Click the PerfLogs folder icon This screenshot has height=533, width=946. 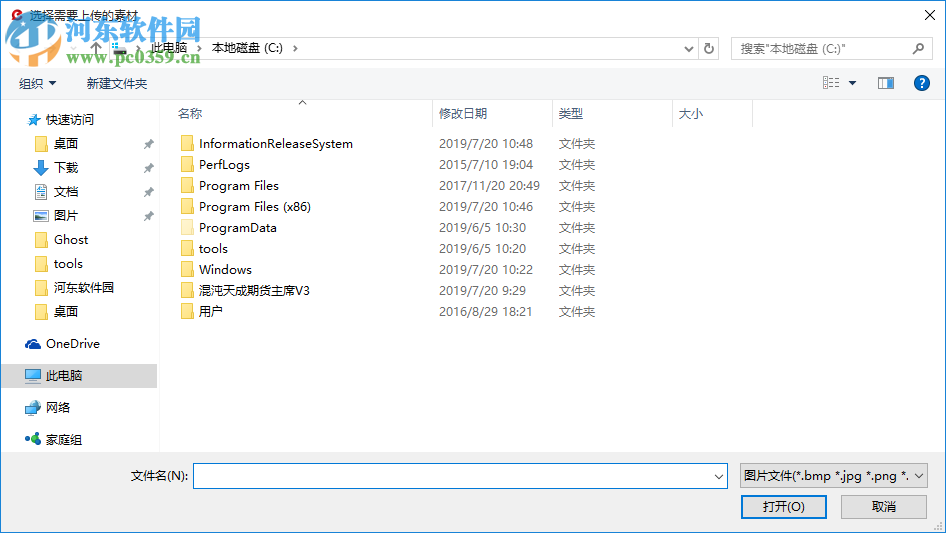[188, 164]
